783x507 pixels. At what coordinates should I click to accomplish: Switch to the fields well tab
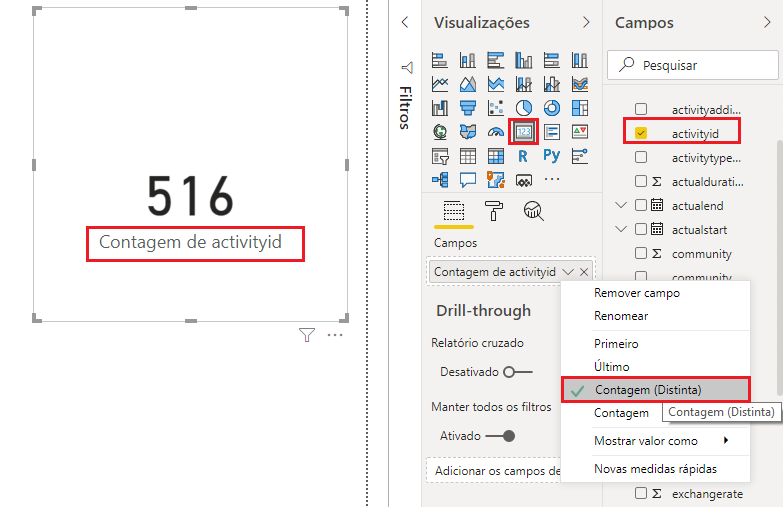pyautogui.click(x=453, y=211)
